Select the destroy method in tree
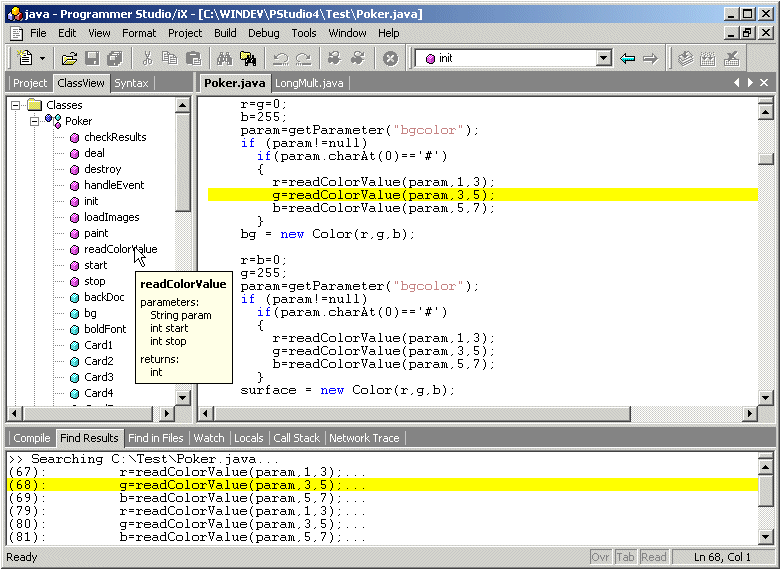 click(x=102, y=169)
